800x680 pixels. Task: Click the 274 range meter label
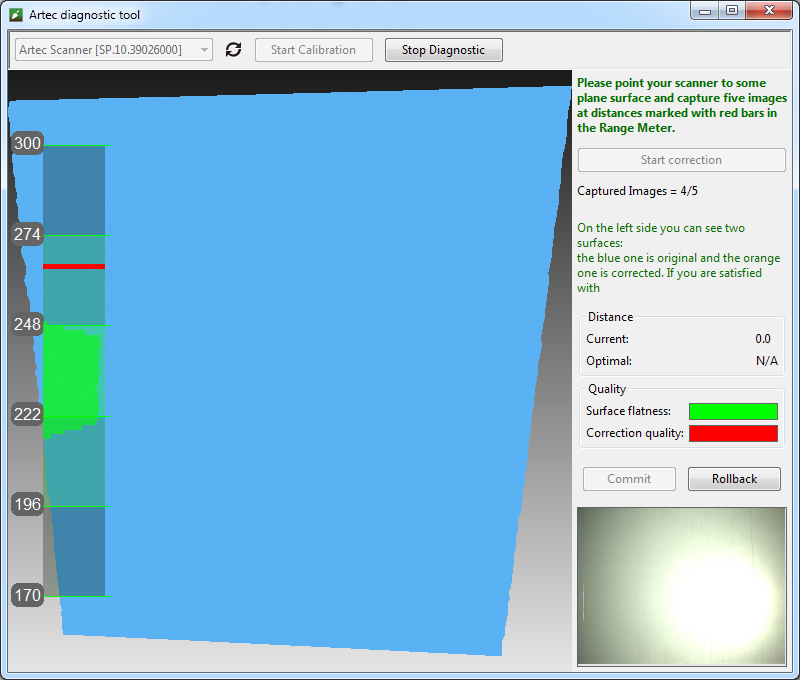click(x=27, y=234)
